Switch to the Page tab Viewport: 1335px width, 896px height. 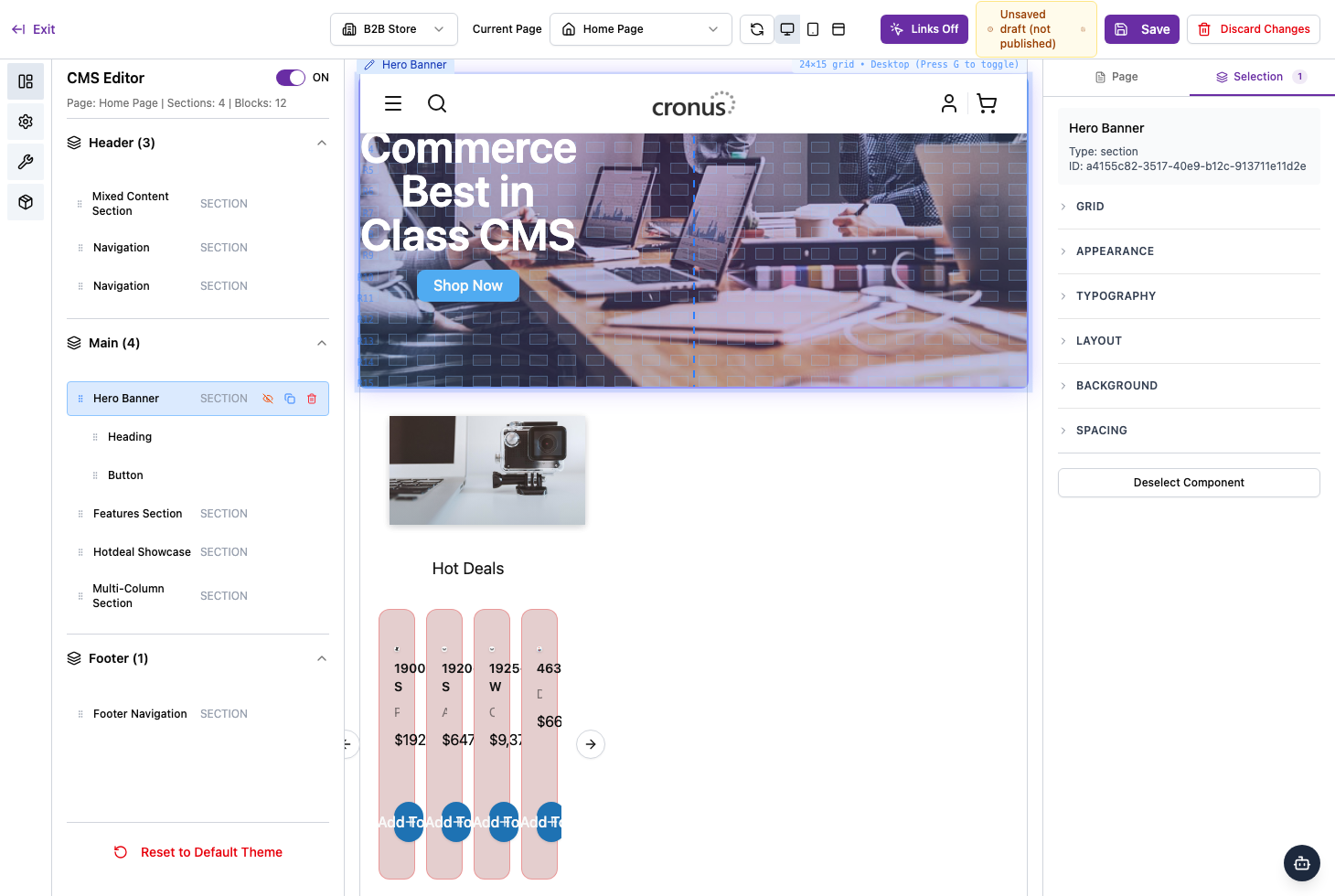click(1116, 77)
